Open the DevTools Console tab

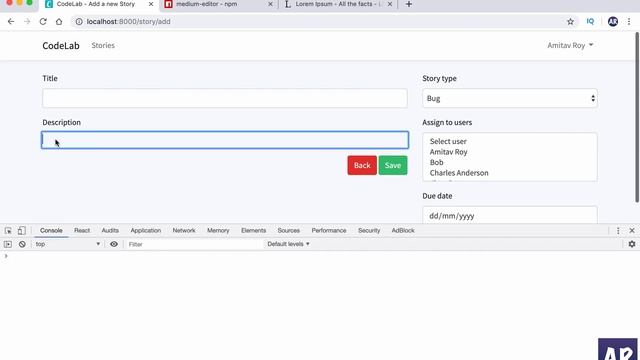pos(51,231)
